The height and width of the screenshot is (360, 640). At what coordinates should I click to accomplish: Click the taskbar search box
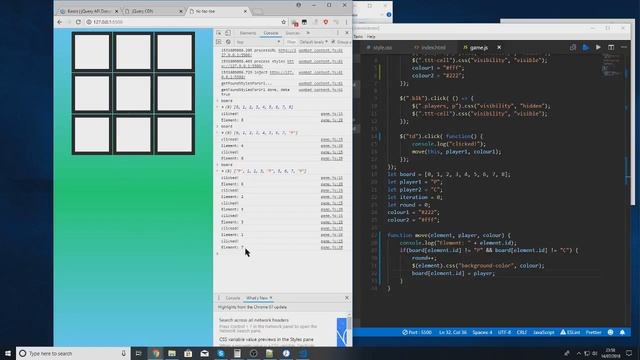pos(73,353)
